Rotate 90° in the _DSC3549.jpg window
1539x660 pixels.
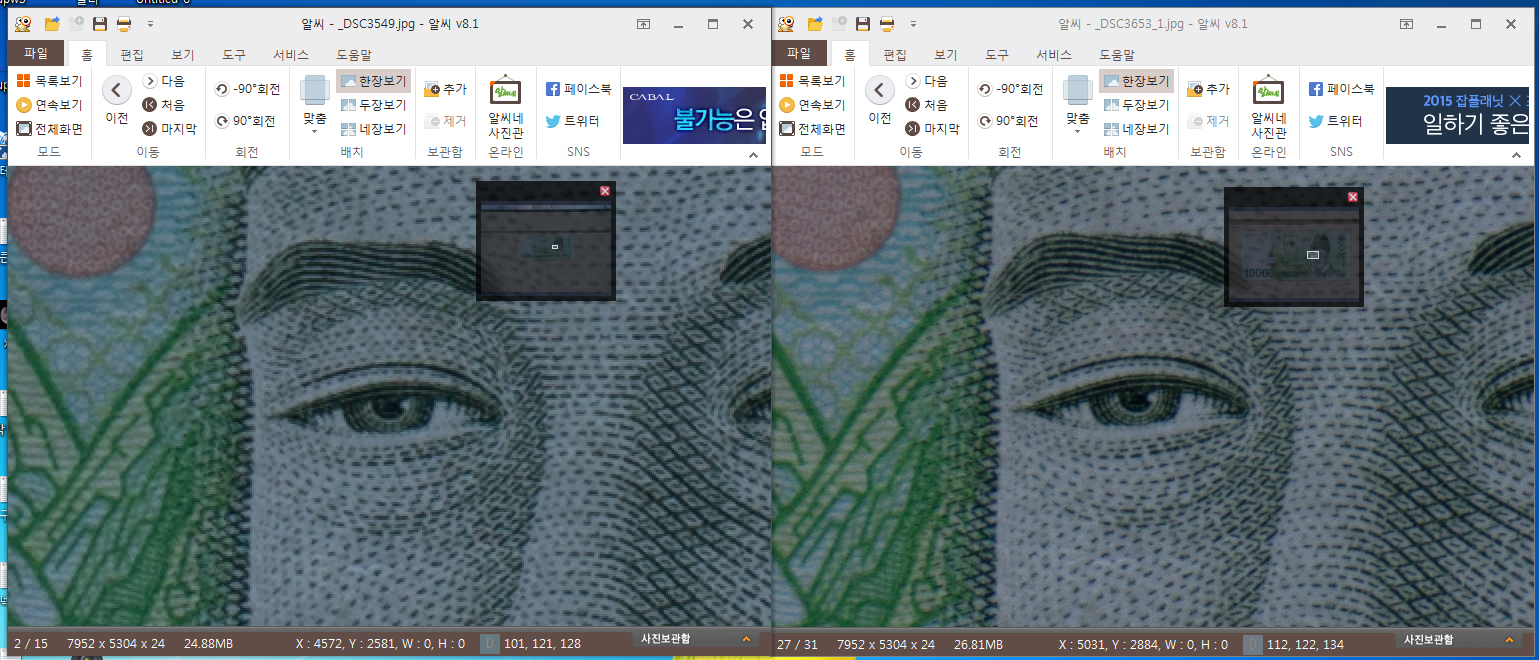(245, 121)
